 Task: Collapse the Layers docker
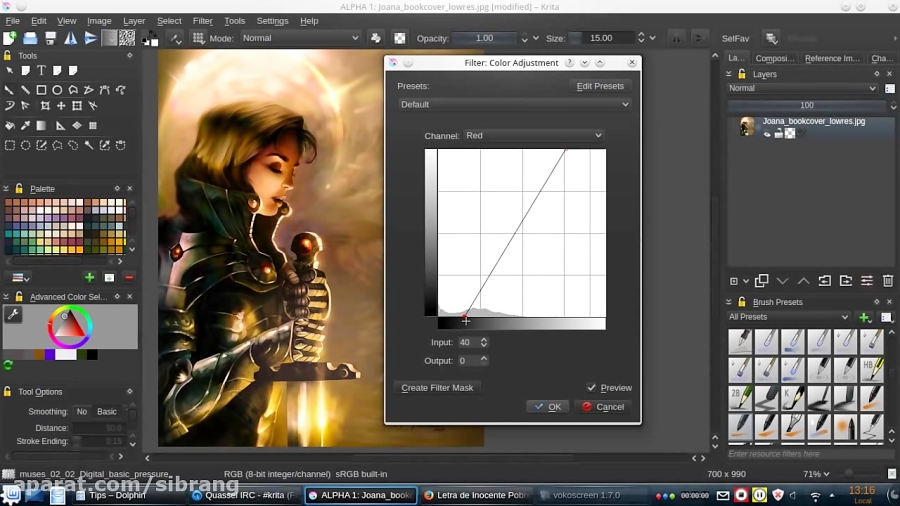pos(729,74)
